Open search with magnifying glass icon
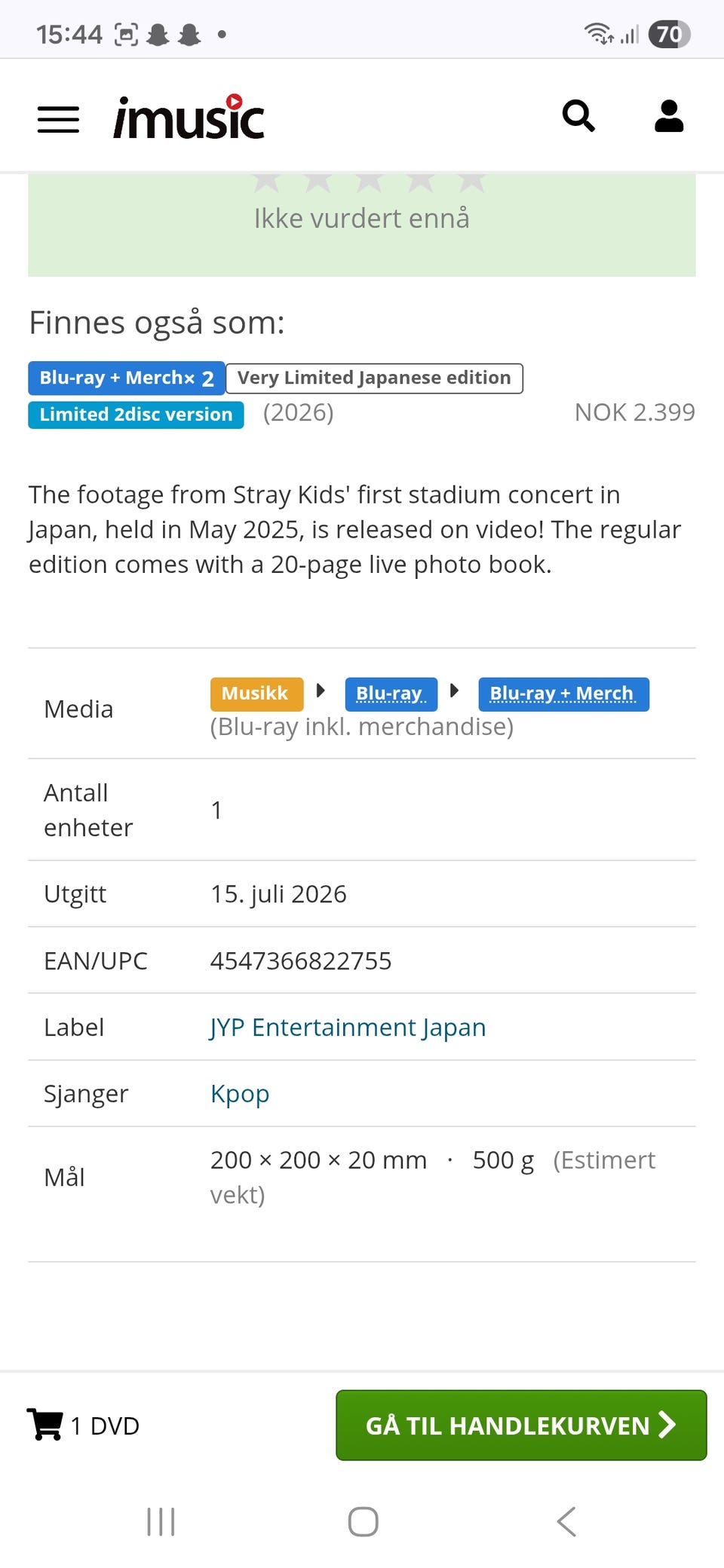This screenshot has height=1568, width=724. click(x=578, y=116)
